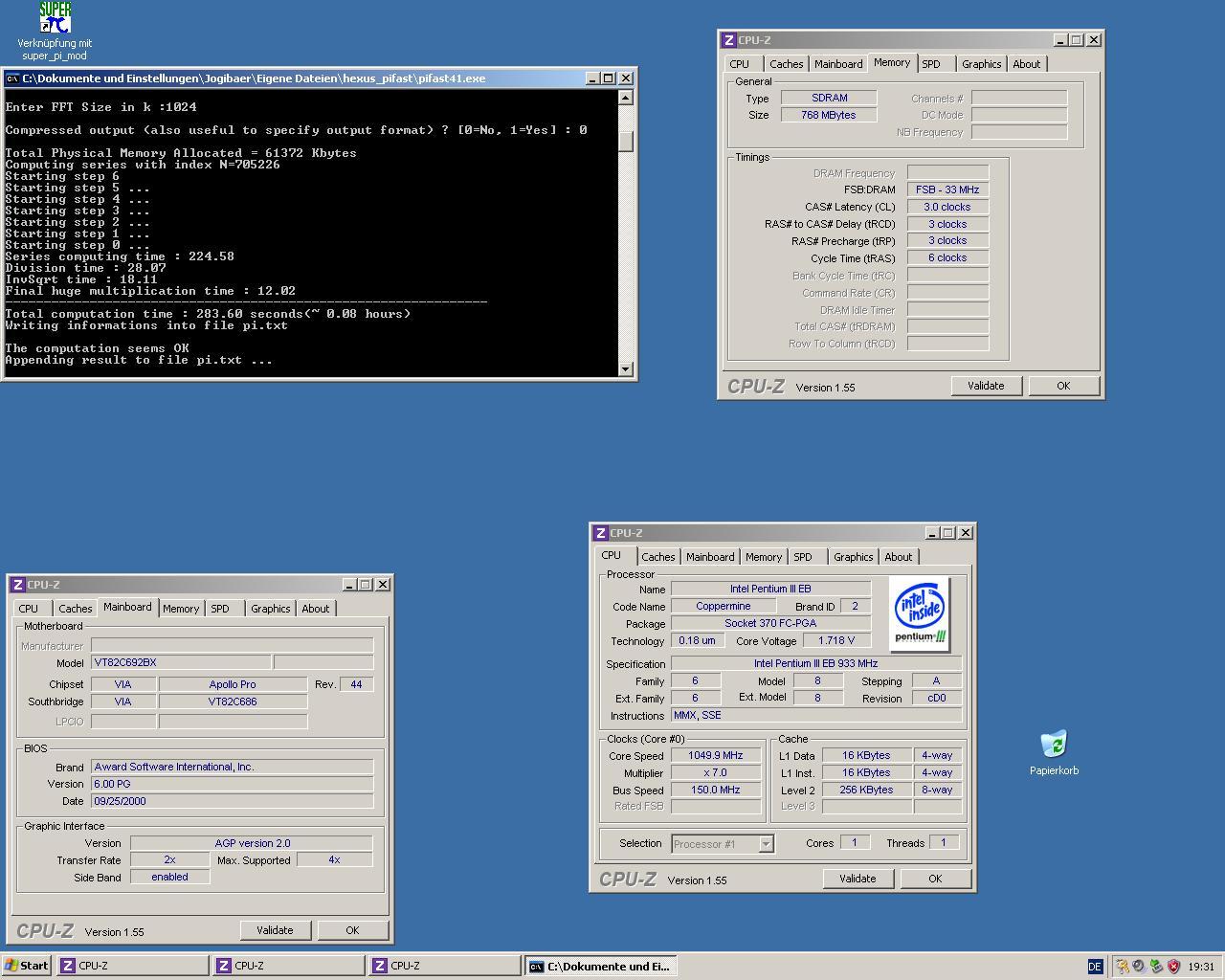Click OK in the Mainboard window

[x=352, y=930]
